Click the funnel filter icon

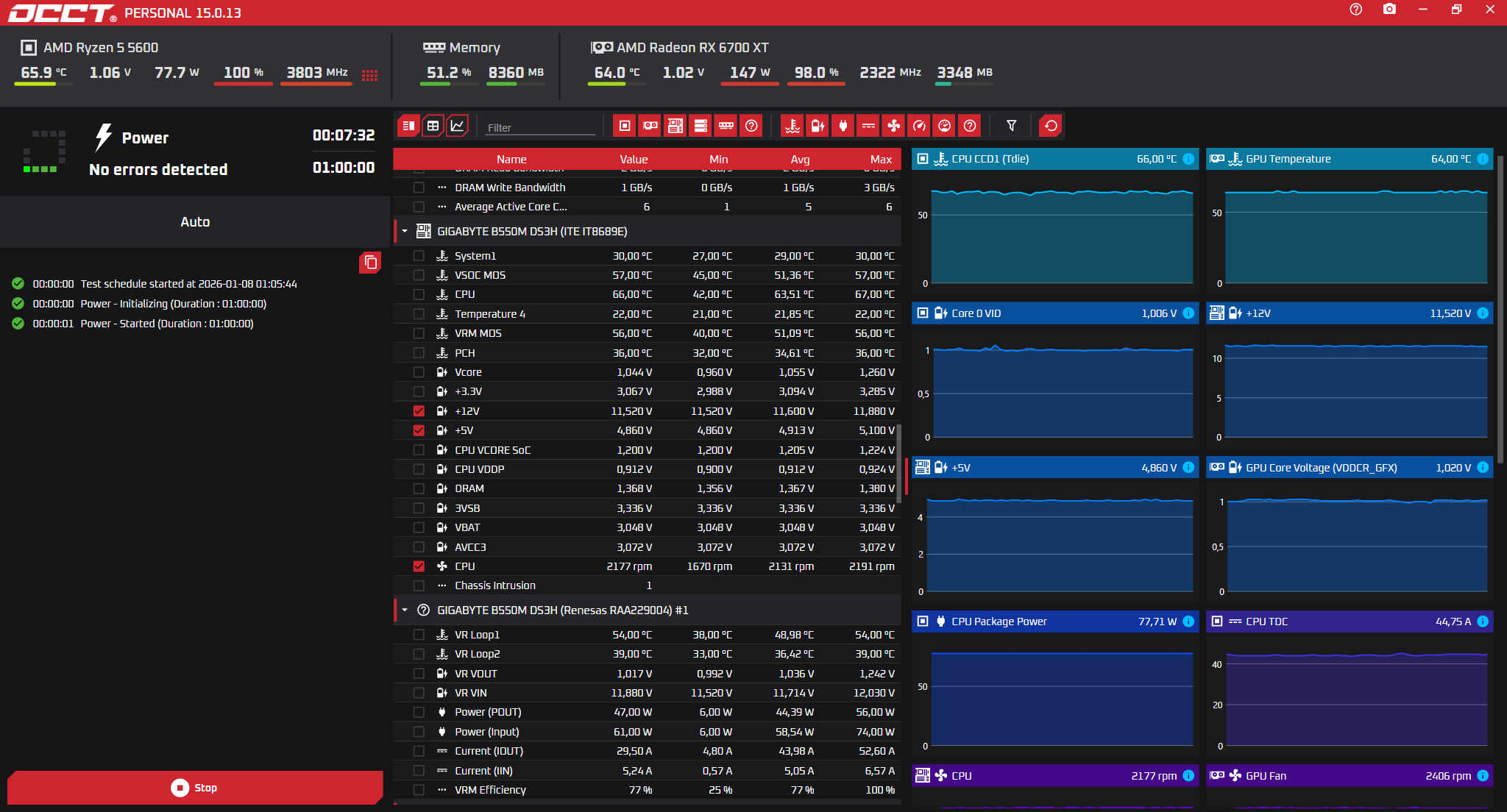[1012, 126]
